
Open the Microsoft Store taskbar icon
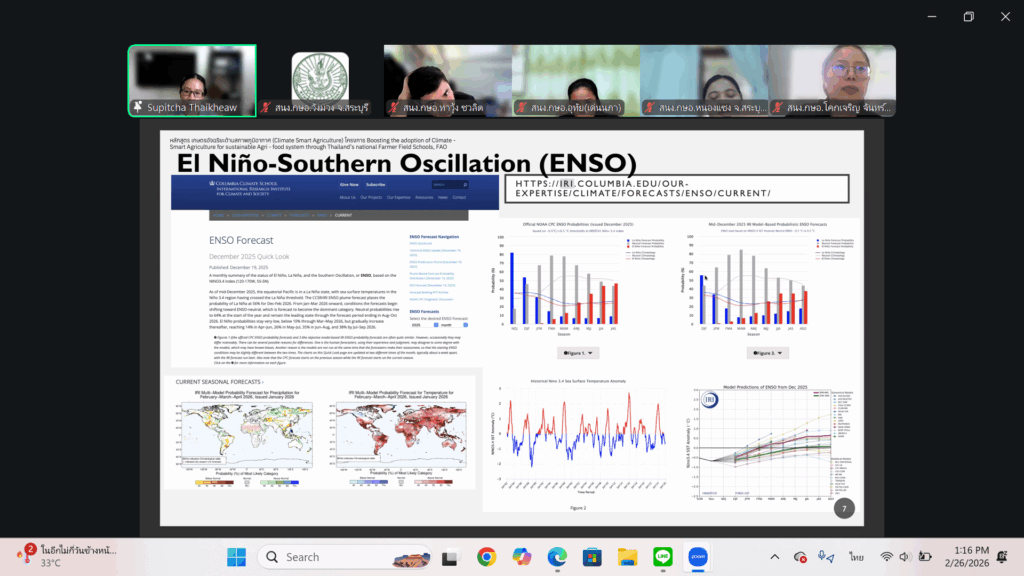point(592,557)
